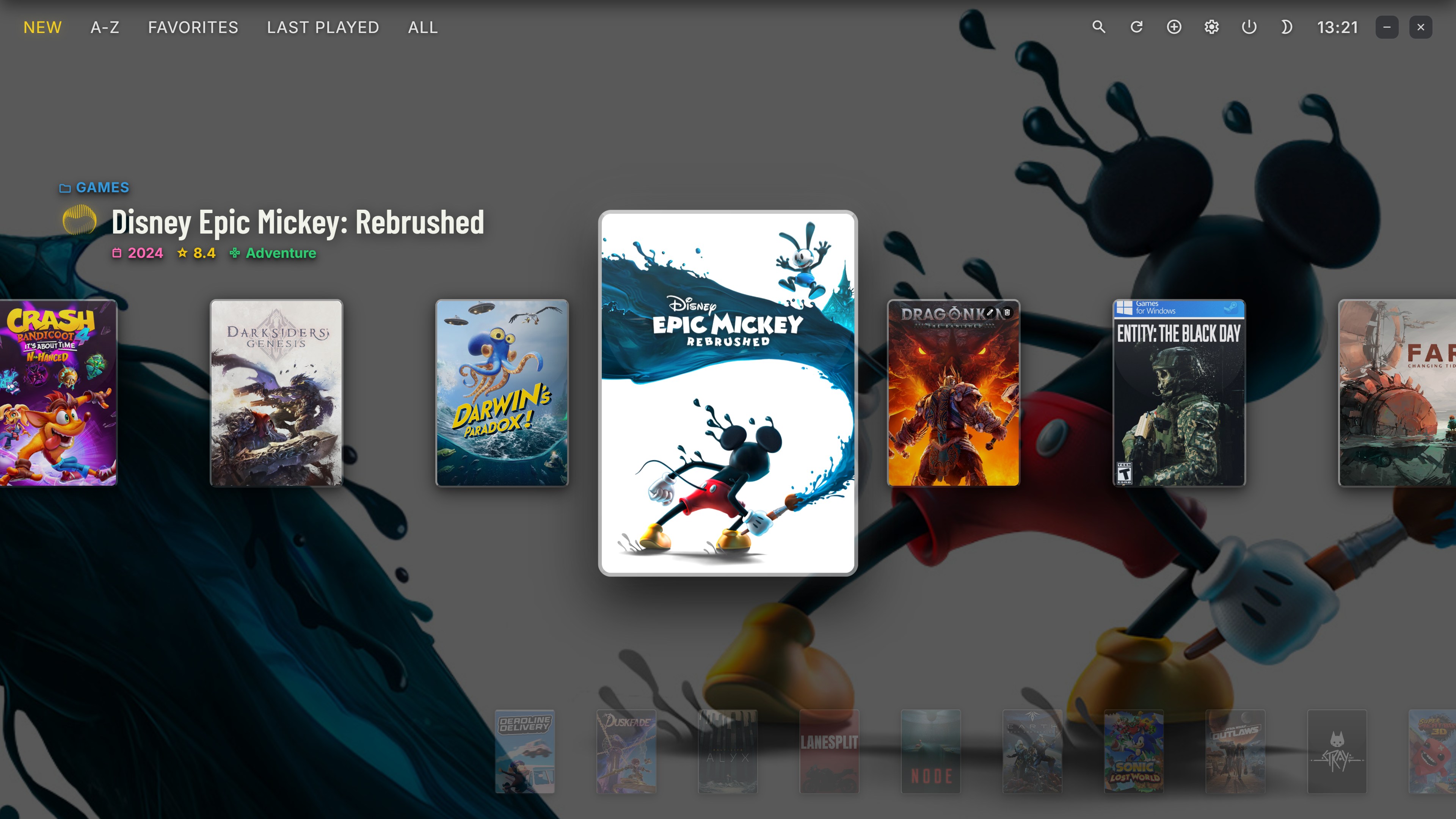Select the Sonic Lost World thumbnail
1456x819 pixels.
[1134, 751]
